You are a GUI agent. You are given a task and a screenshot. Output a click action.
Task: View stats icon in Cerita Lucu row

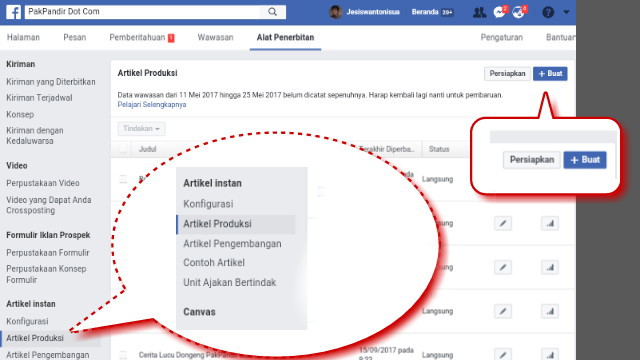pyautogui.click(x=550, y=354)
